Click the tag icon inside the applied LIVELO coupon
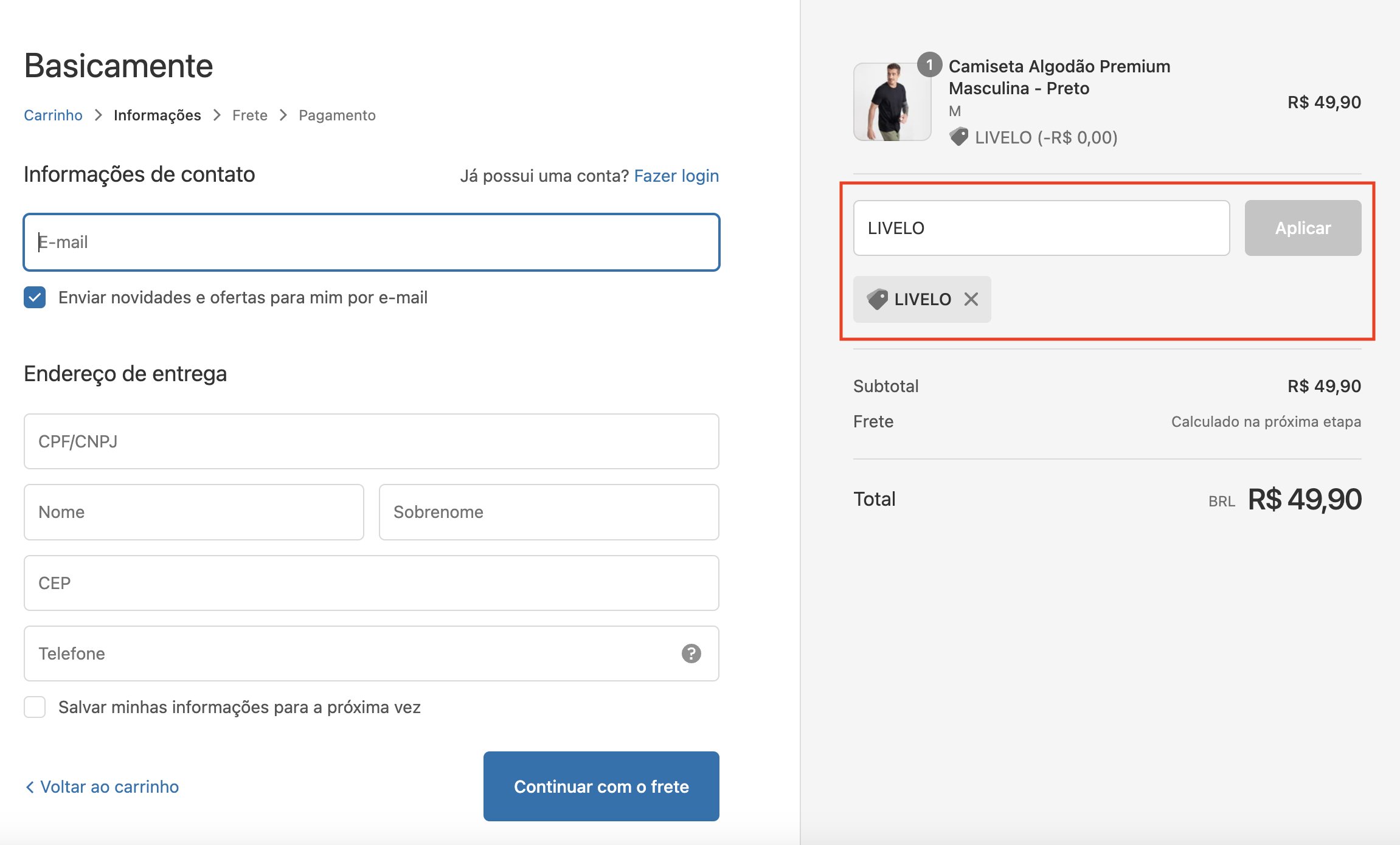The height and width of the screenshot is (845, 1400). click(878, 299)
